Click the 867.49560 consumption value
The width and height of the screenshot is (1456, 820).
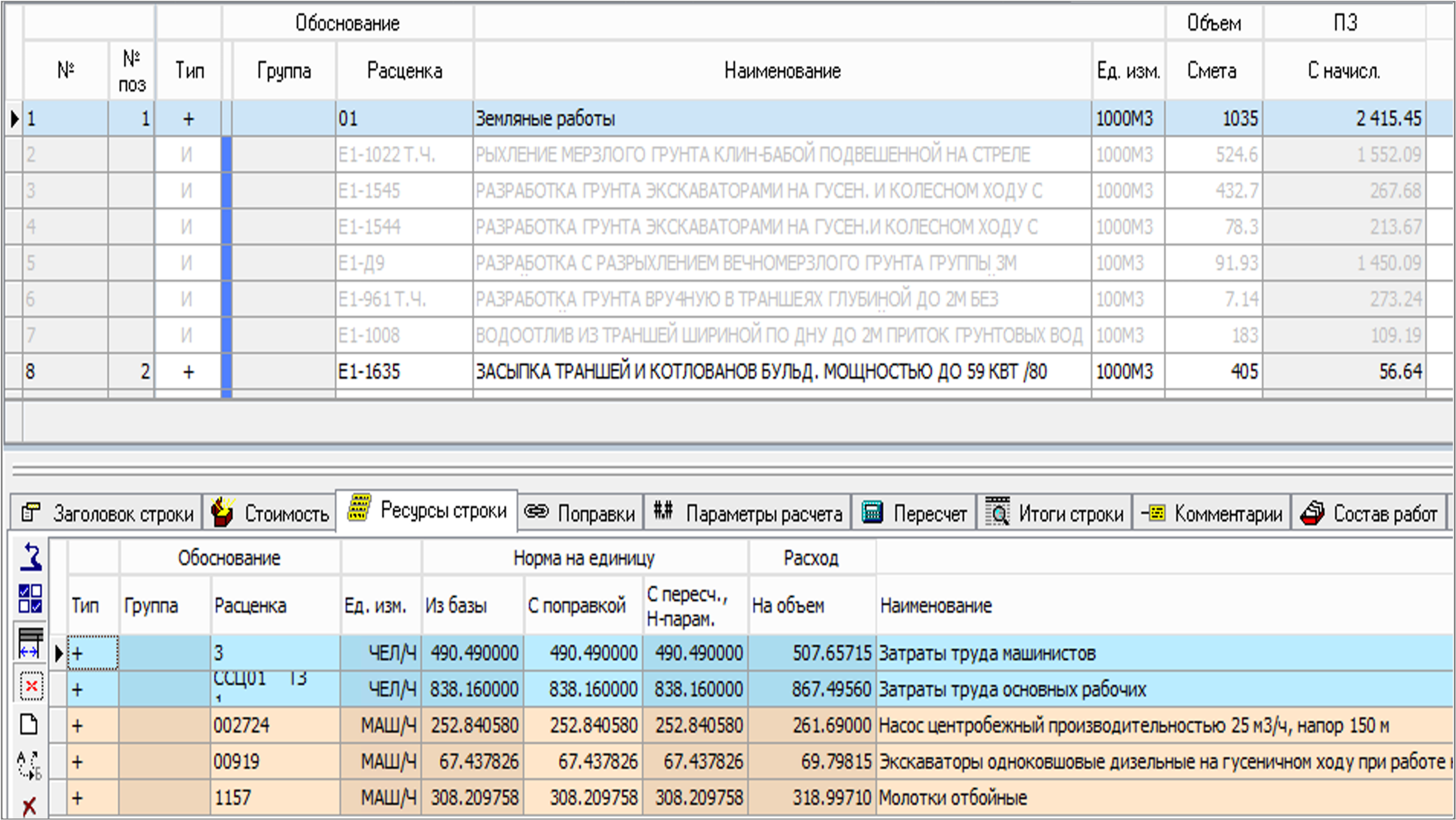click(x=832, y=690)
